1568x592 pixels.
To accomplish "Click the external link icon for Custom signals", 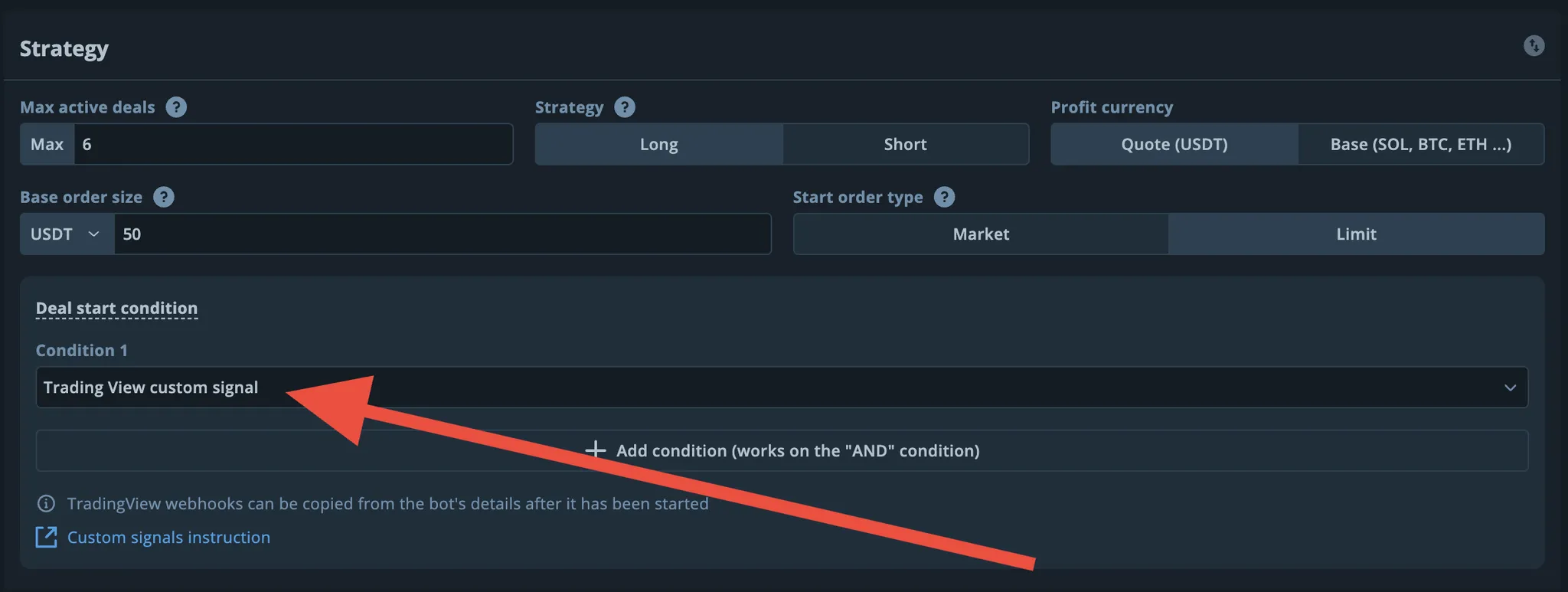I will tap(46, 537).
